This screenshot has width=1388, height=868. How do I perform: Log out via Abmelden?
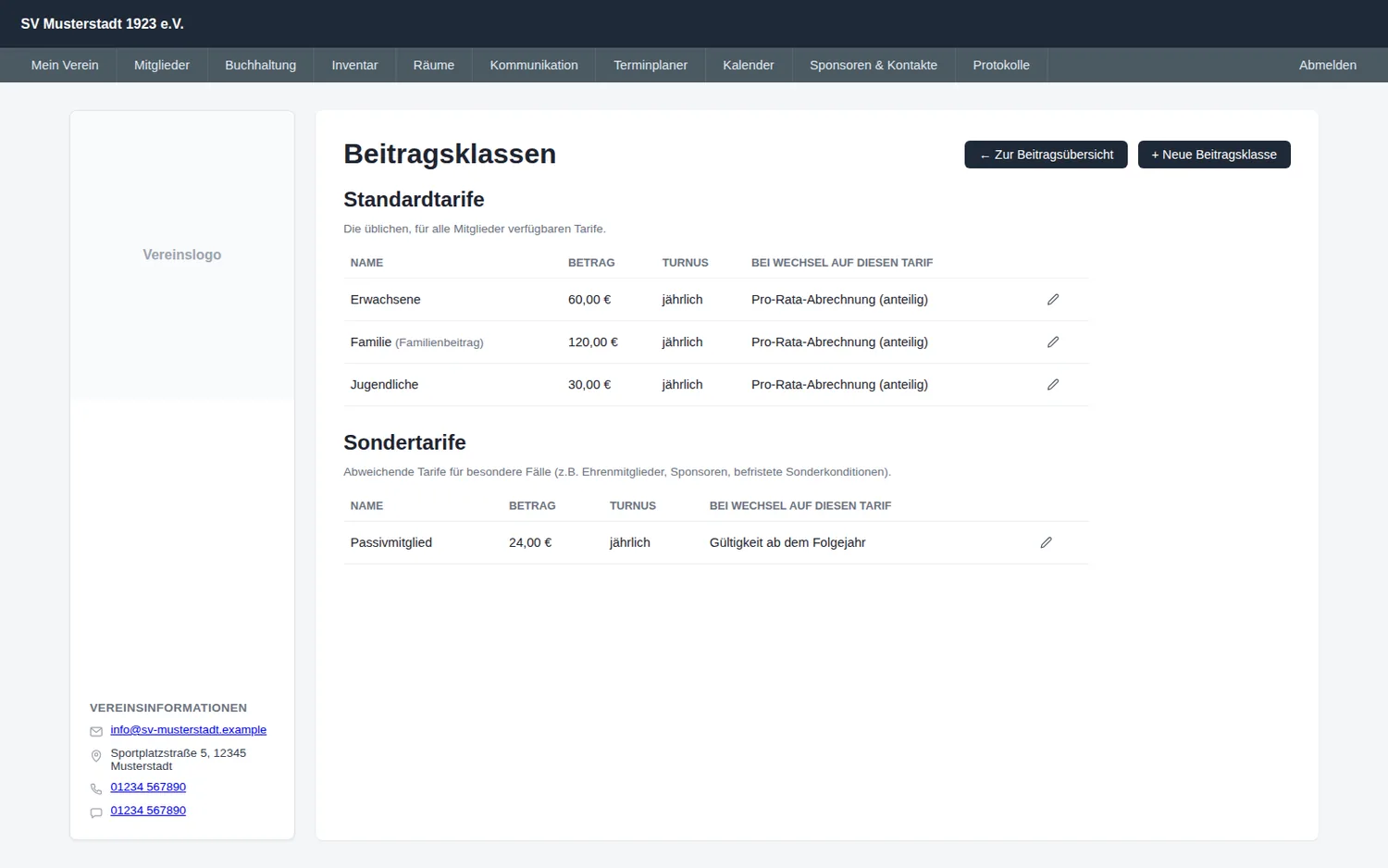point(1328,65)
